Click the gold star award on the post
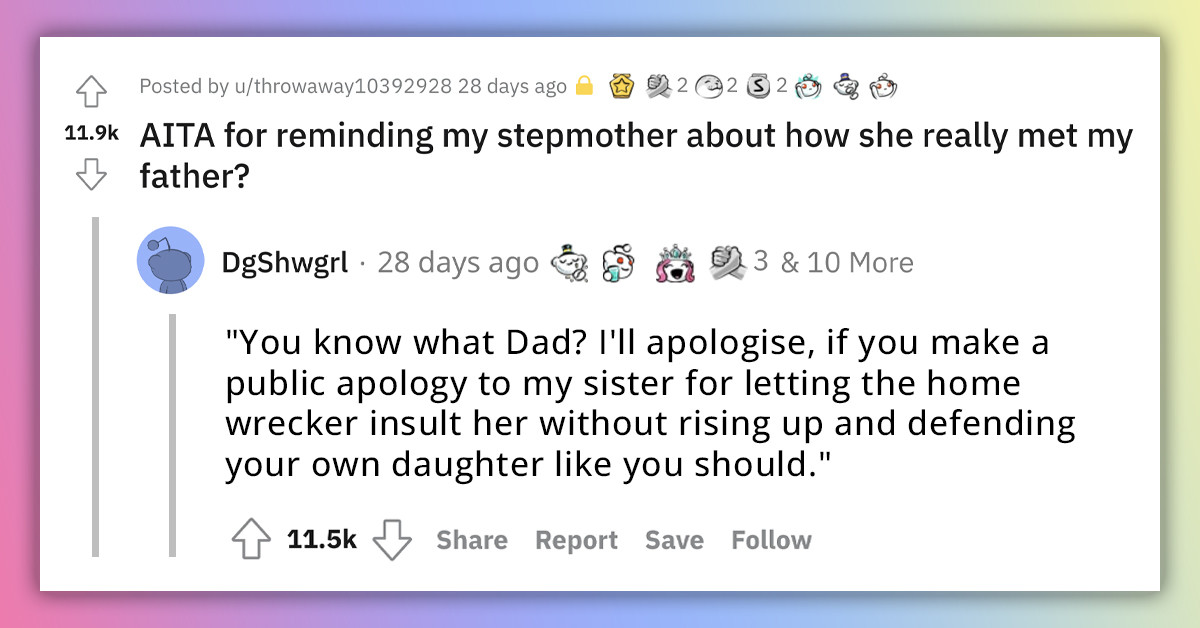Image resolution: width=1200 pixels, height=628 pixels. [x=621, y=86]
